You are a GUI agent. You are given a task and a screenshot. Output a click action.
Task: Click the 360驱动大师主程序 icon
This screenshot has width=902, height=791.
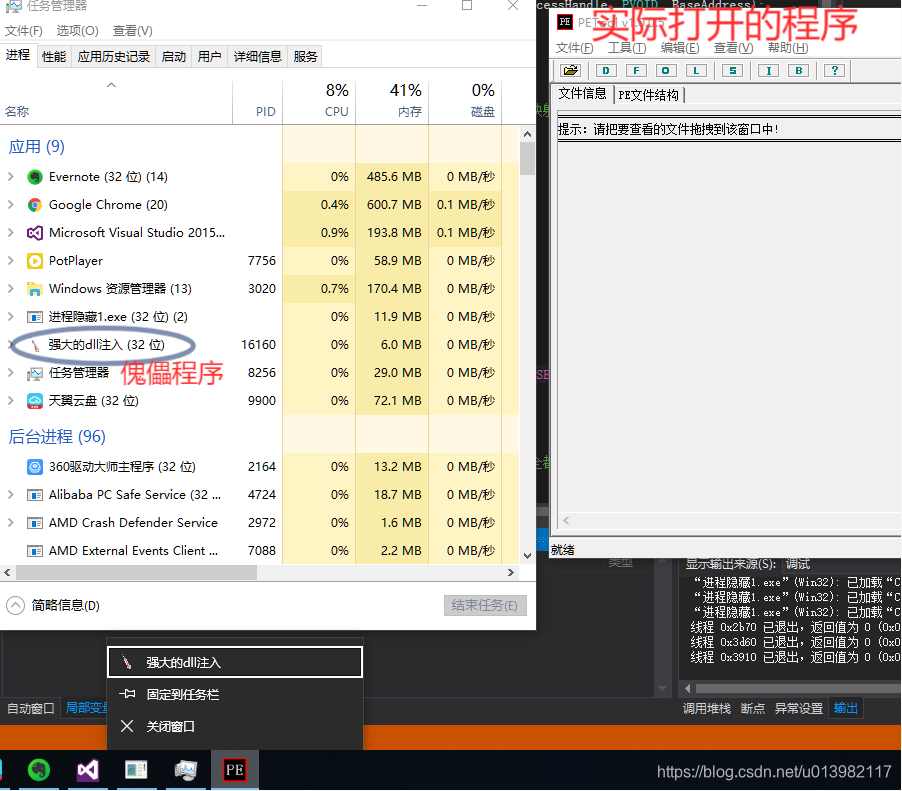(x=35, y=467)
